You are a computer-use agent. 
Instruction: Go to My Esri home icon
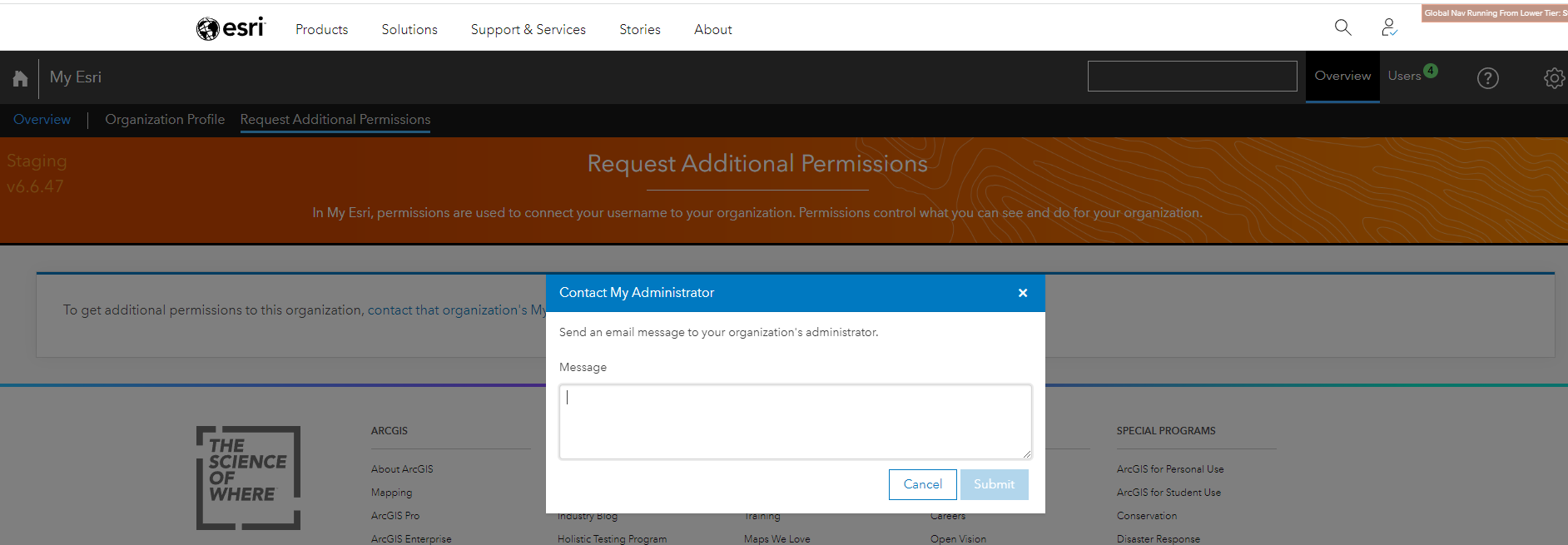coord(20,78)
